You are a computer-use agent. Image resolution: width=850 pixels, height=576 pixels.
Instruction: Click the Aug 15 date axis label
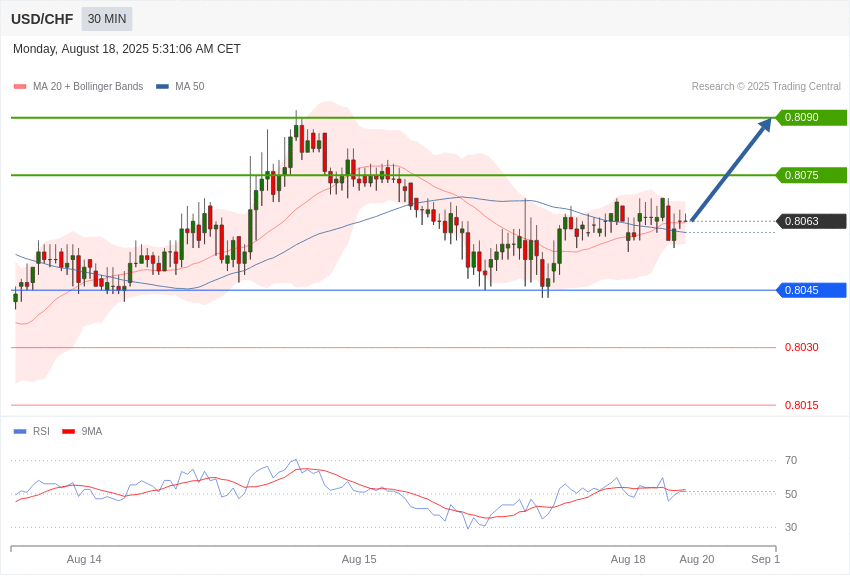tap(359, 559)
